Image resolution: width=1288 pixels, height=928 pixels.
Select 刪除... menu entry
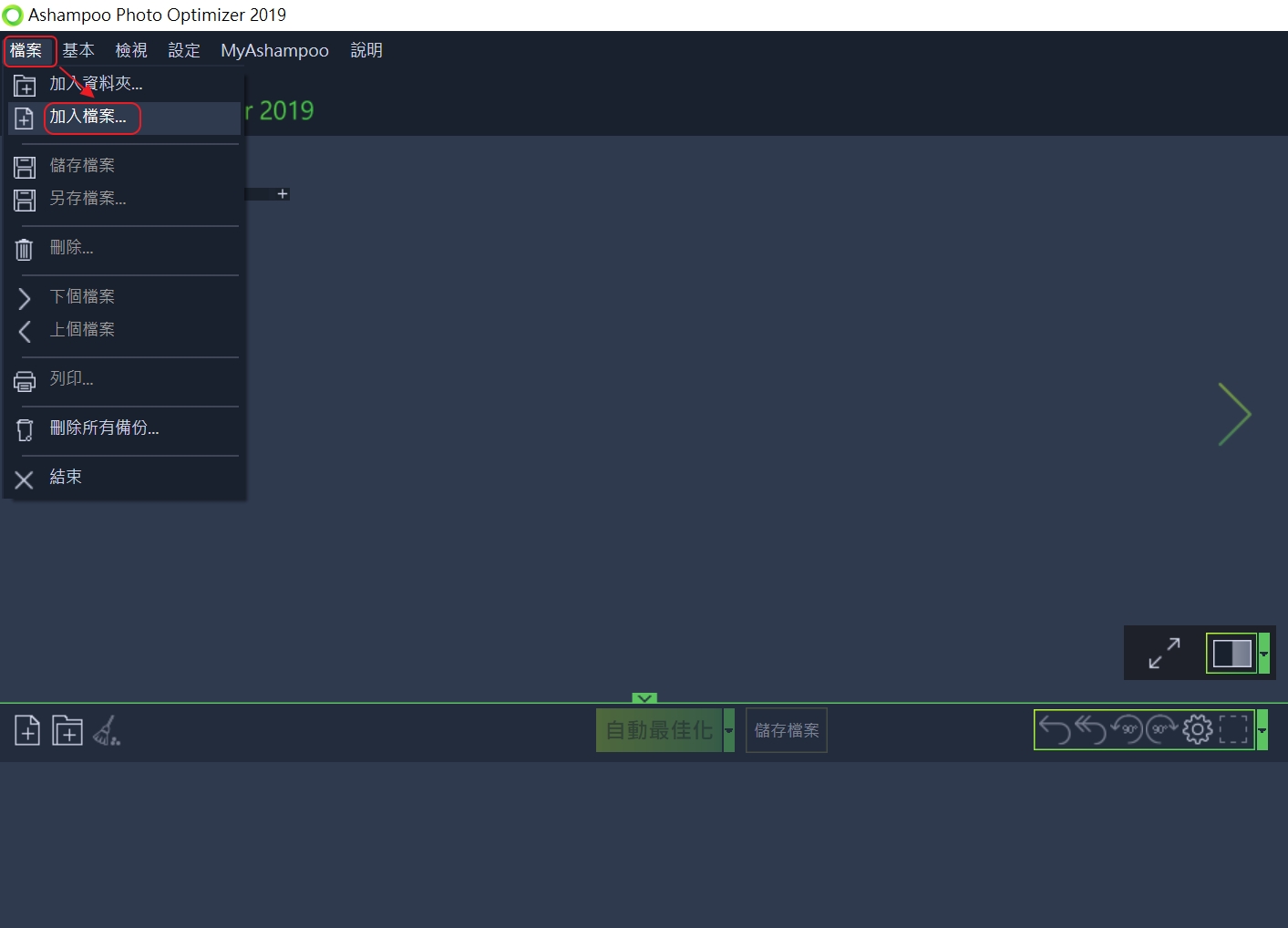124,248
